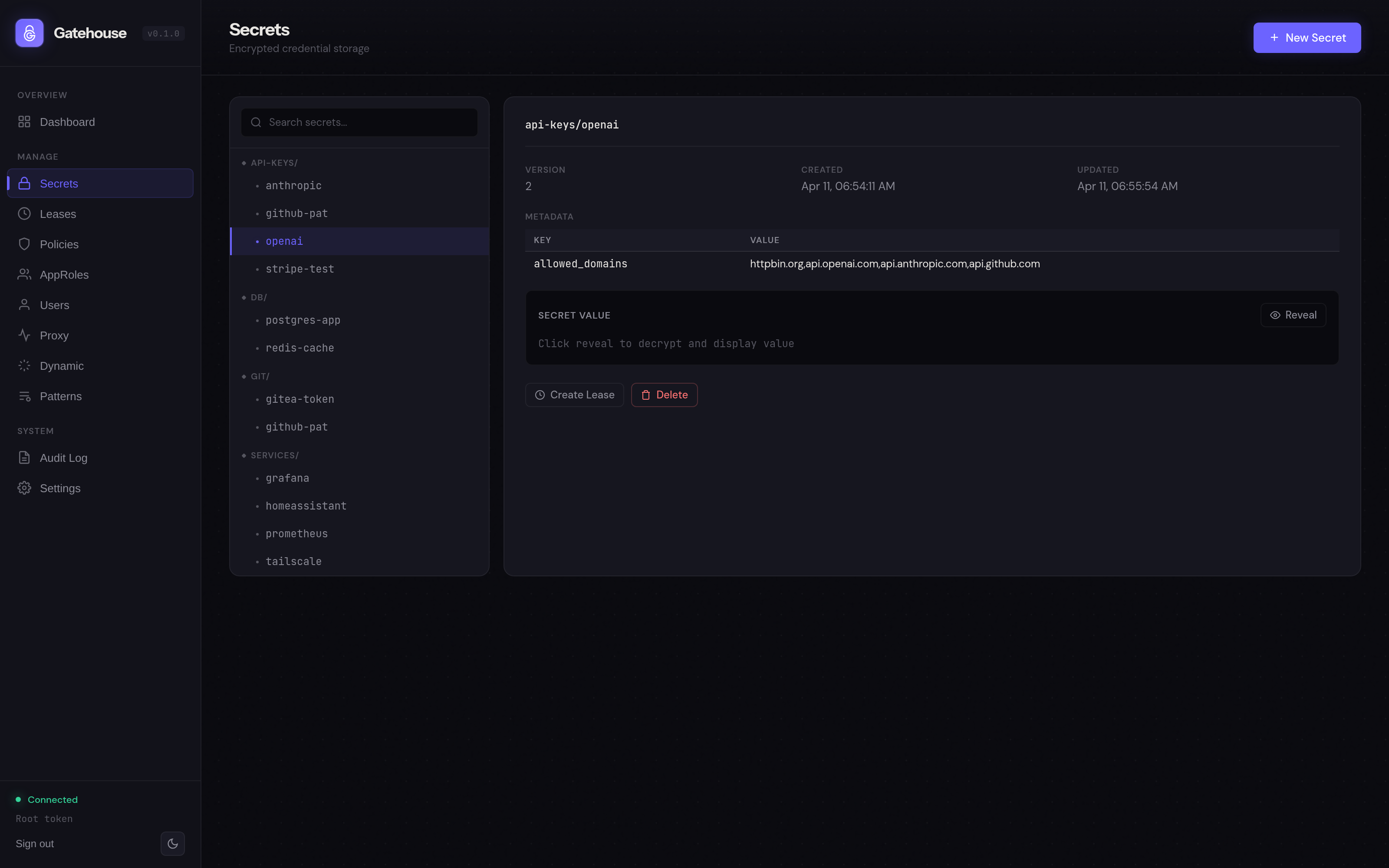The height and width of the screenshot is (868, 1389).
Task: Click the AppRoles people icon
Action: coord(24,274)
